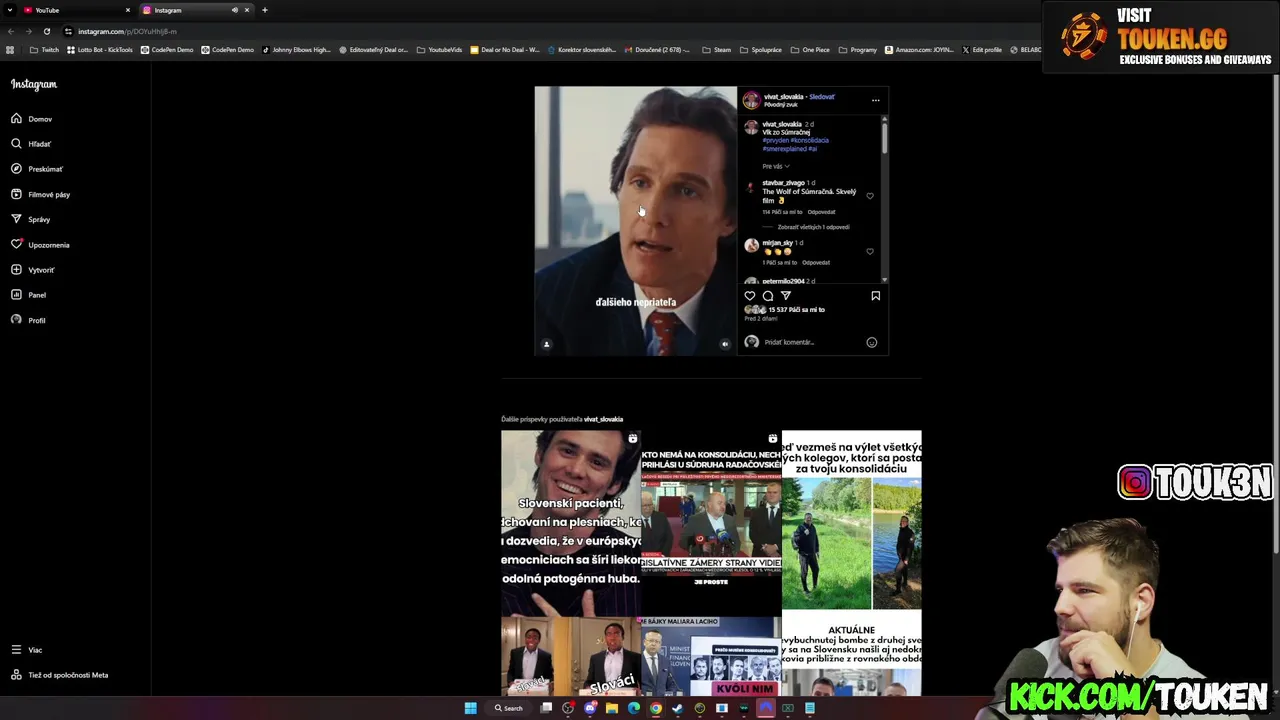This screenshot has height=720, width=1280.
Task: Show tagged people icon on the video
Action: click(546, 344)
